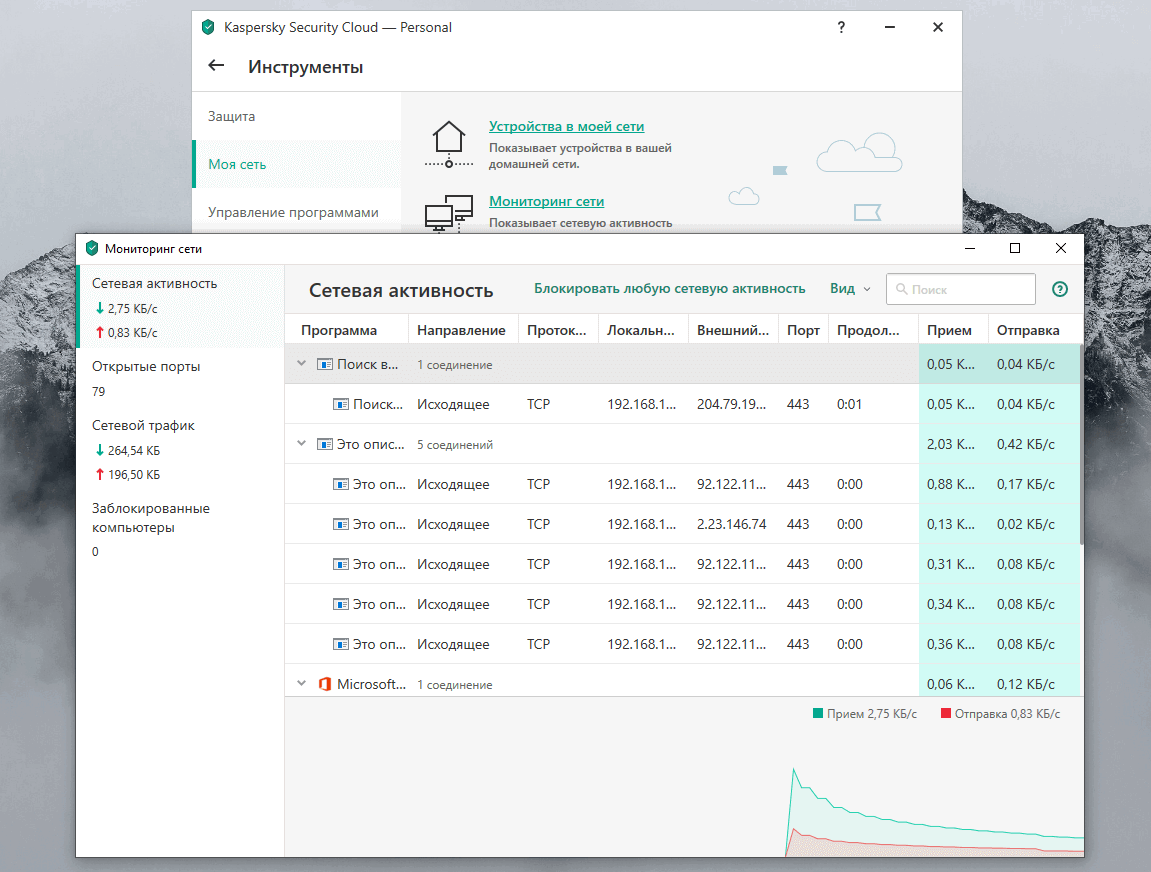
Task: Collapse the Microsoft connection group
Action: 301,684
